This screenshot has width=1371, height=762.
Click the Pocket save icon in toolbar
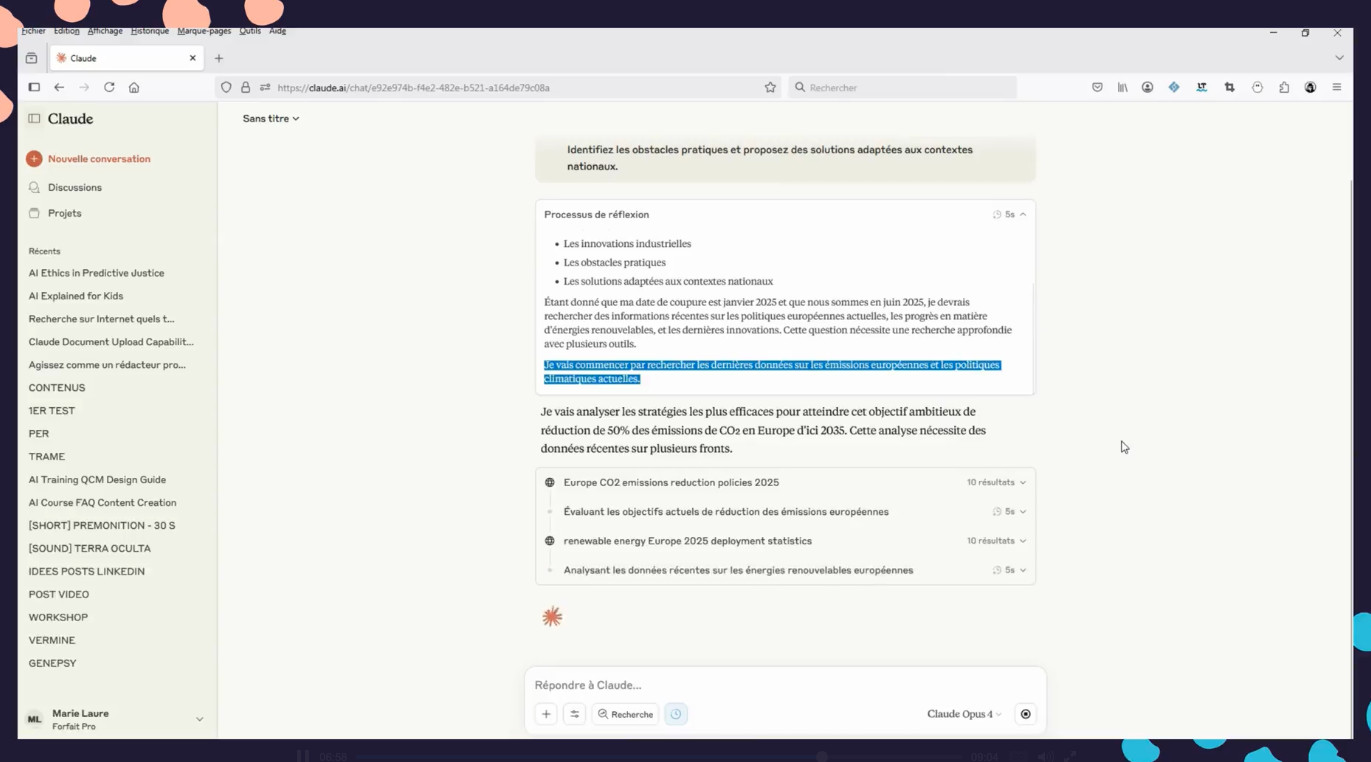[1097, 88]
